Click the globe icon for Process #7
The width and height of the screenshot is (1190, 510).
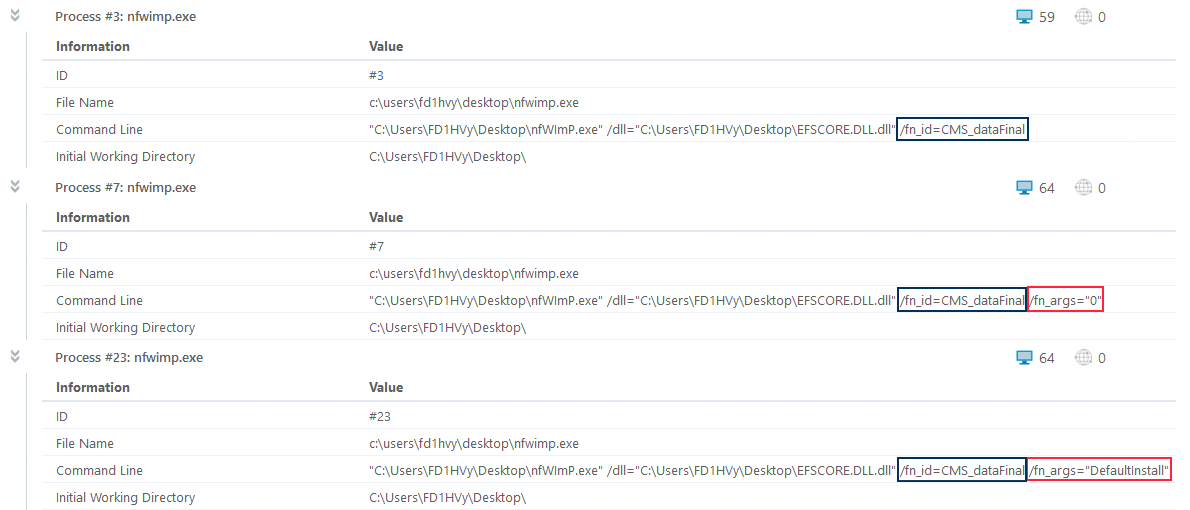1084,187
